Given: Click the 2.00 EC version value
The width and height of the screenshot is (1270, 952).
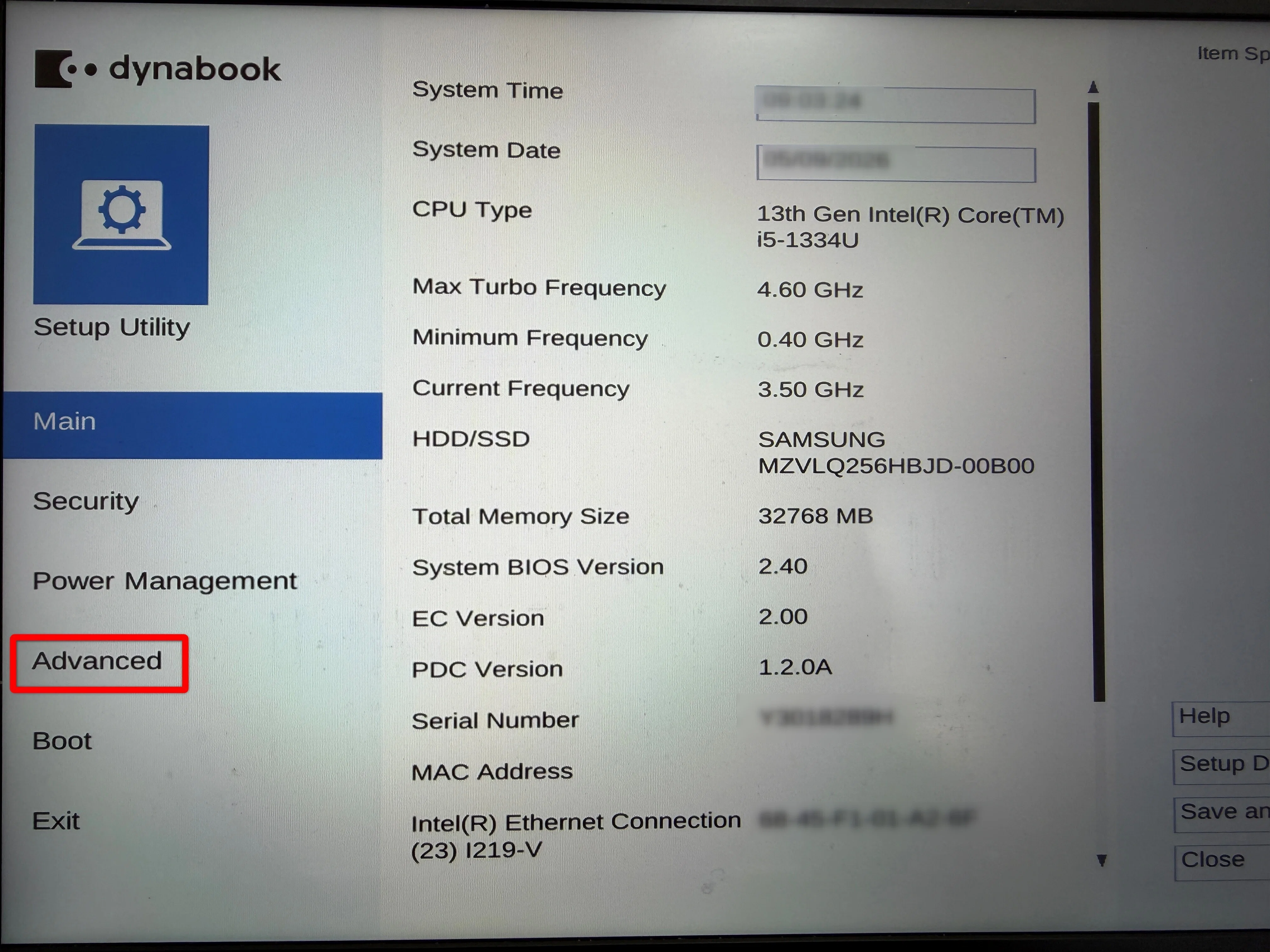Looking at the screenshot, I should 782,617.
